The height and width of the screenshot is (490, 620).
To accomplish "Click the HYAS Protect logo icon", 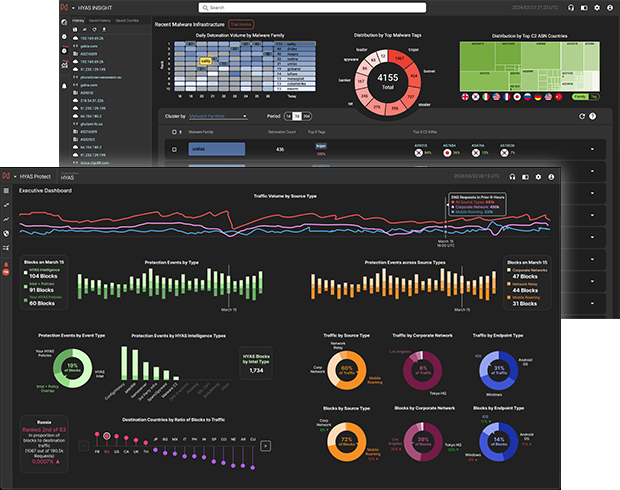I will tap(6, 176).
